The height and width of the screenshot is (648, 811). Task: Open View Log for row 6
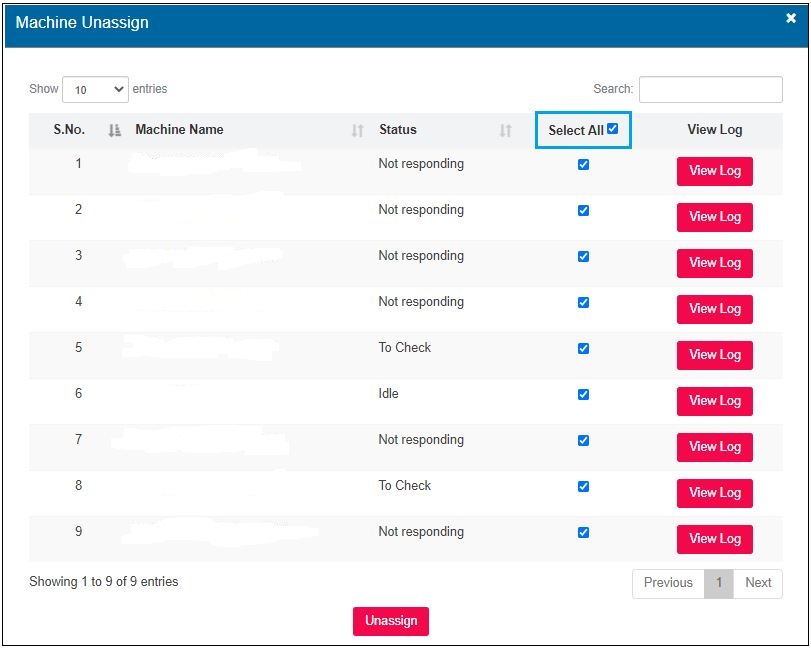[714, 401]
